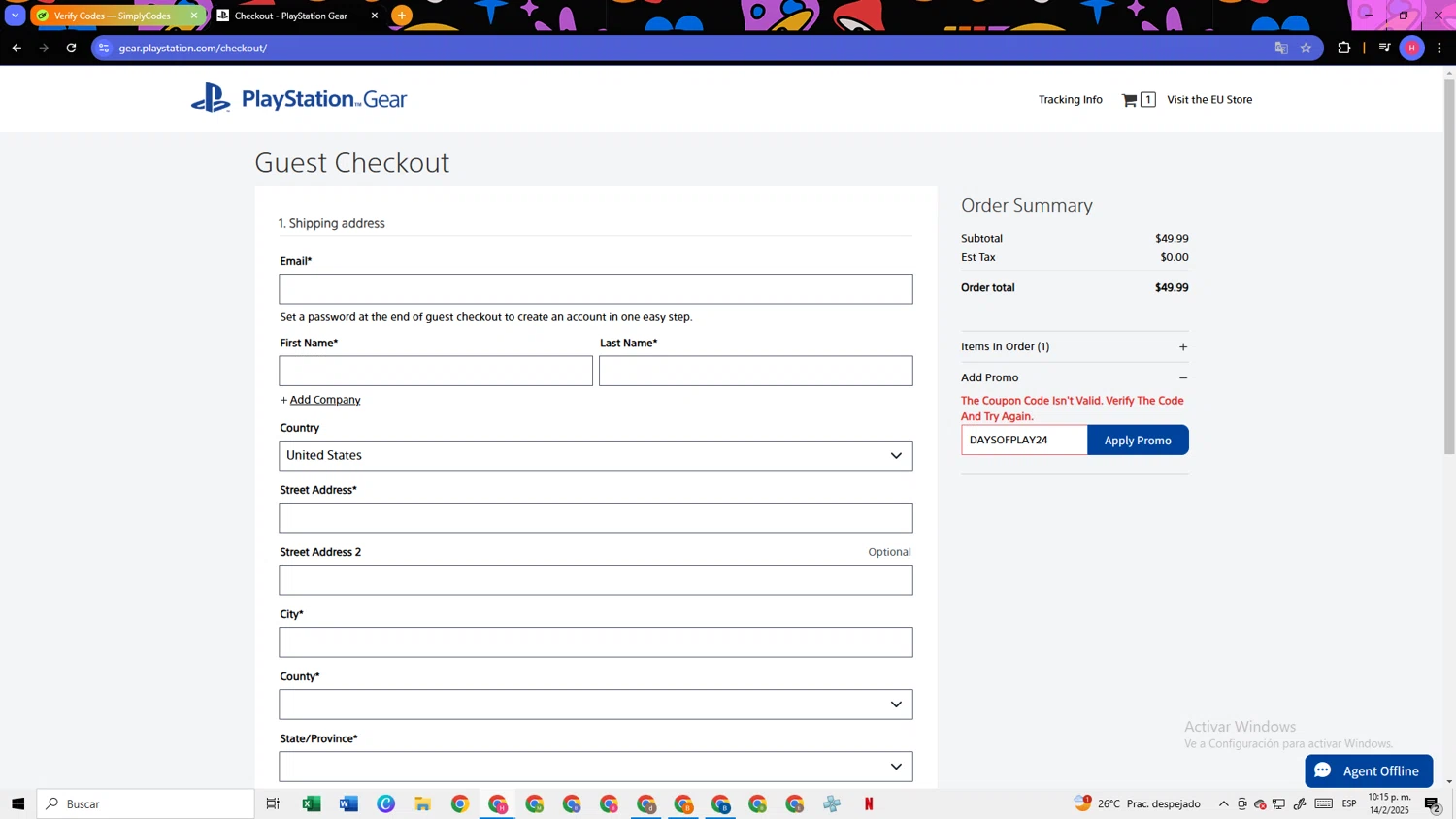This screenshot has width=1456, height=819.
Task: Click the browser address bar URL
Action: [x=193, y=48]
